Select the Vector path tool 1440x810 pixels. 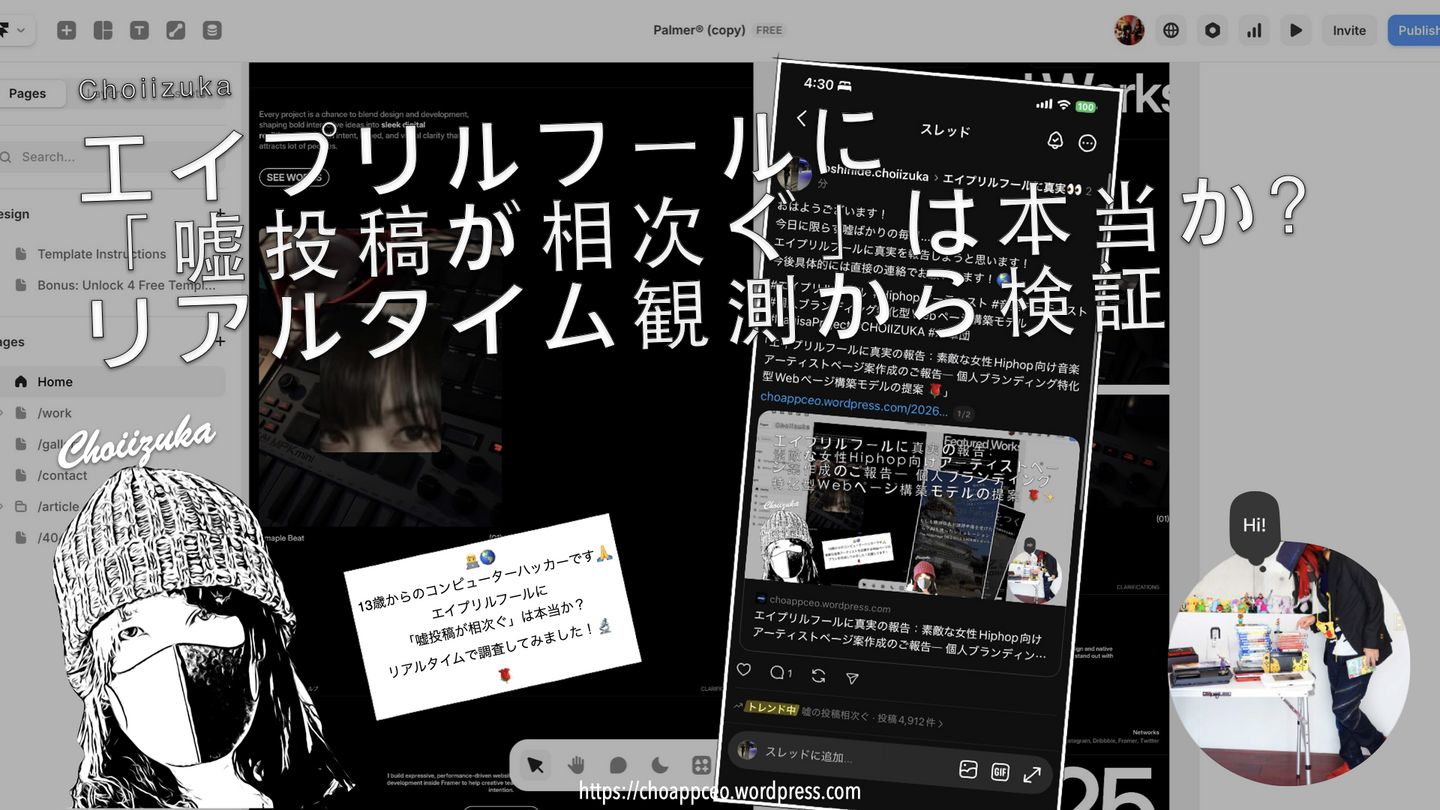pyautogui.click(x=176, y=30)
